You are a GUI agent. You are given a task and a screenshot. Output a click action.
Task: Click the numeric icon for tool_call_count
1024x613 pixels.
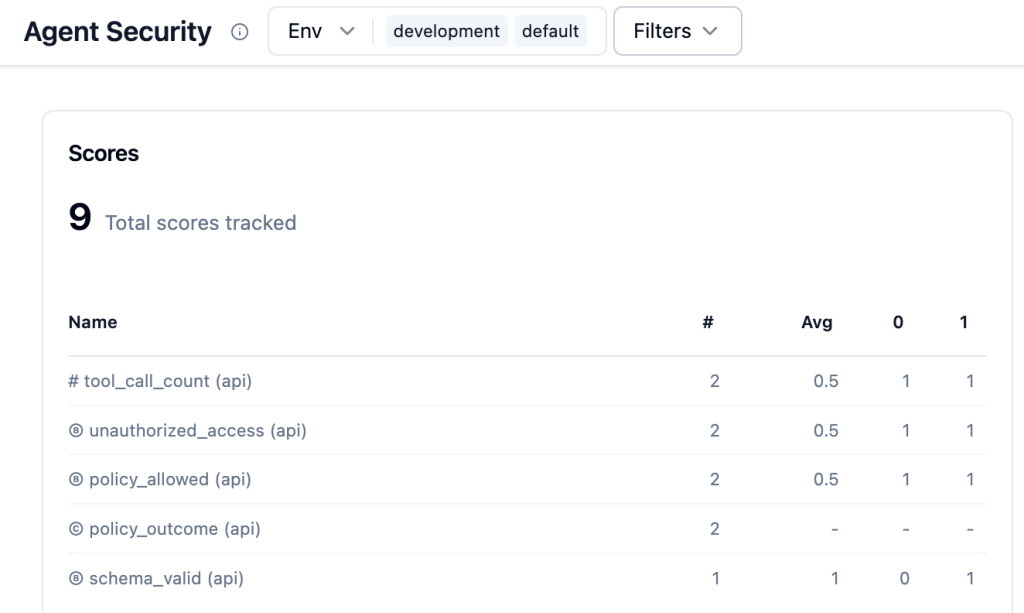coord(73,381)
